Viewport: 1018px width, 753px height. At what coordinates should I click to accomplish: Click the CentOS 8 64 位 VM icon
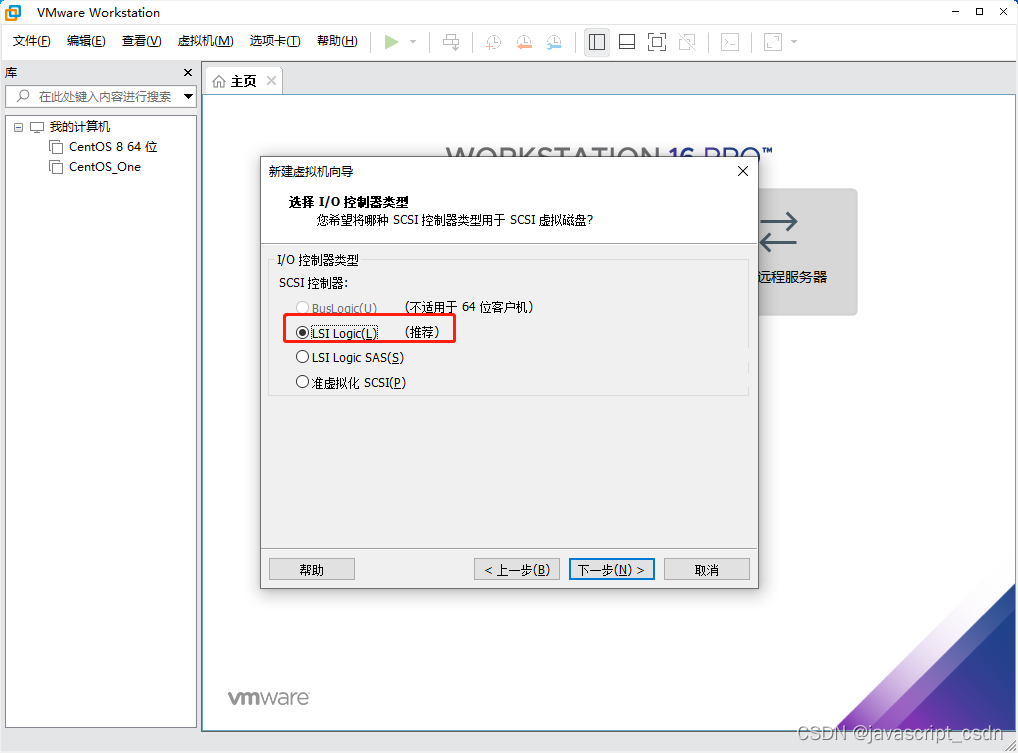click(x=56, y=147)
